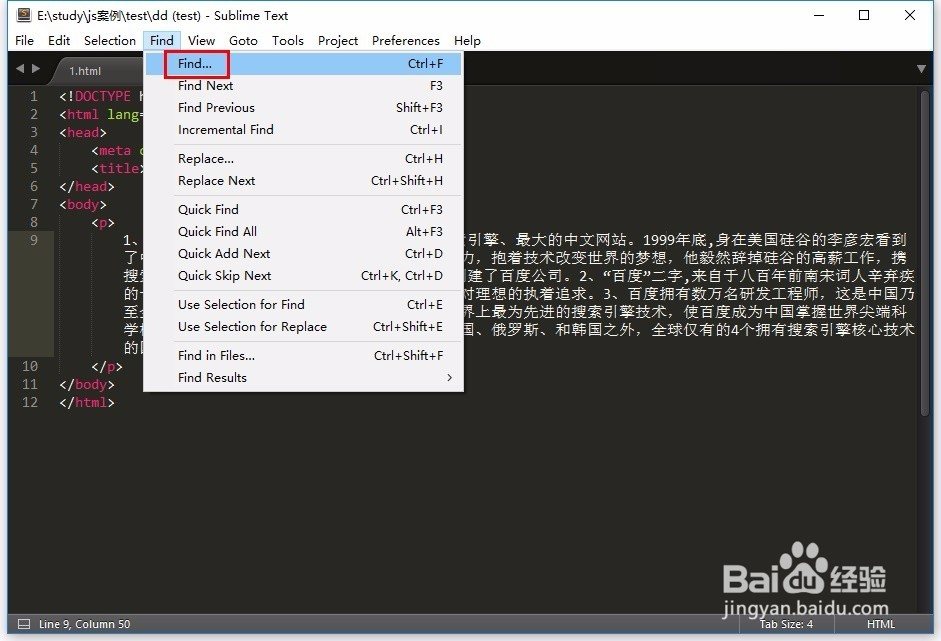
Task: Choose Replace... menu entry
Action: (304, 158)
